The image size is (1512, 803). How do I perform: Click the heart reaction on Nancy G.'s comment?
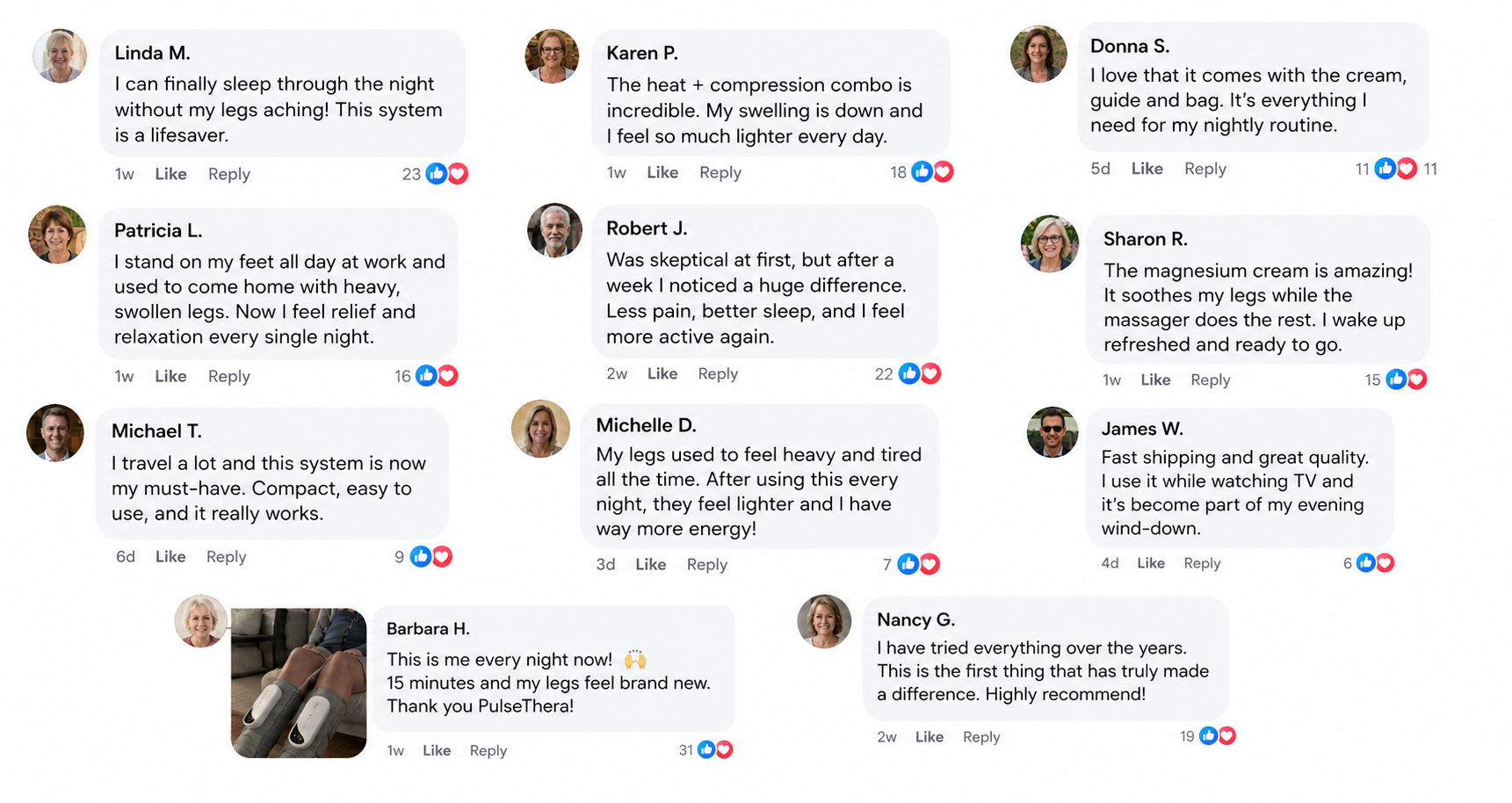tap(1227, 736)
